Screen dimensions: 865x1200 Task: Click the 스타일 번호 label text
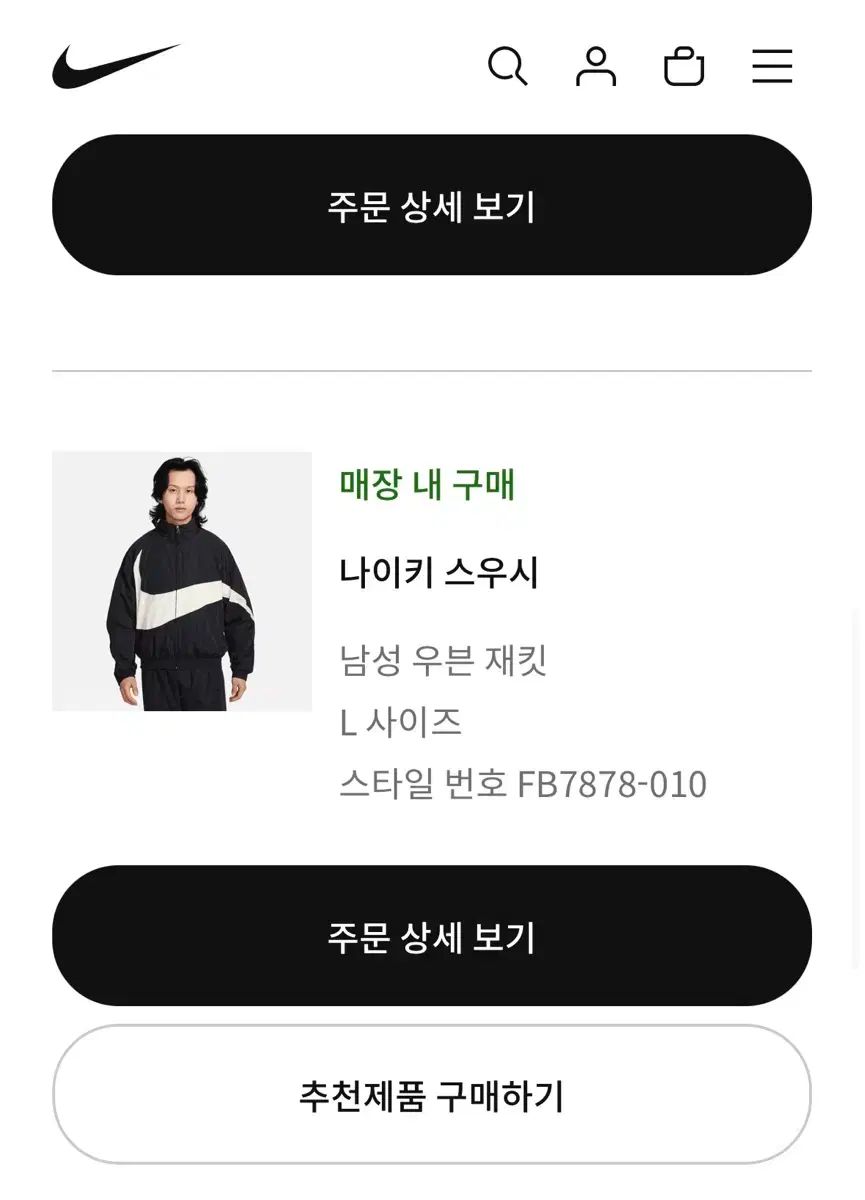pyautogui.click(x=423, y=784)
